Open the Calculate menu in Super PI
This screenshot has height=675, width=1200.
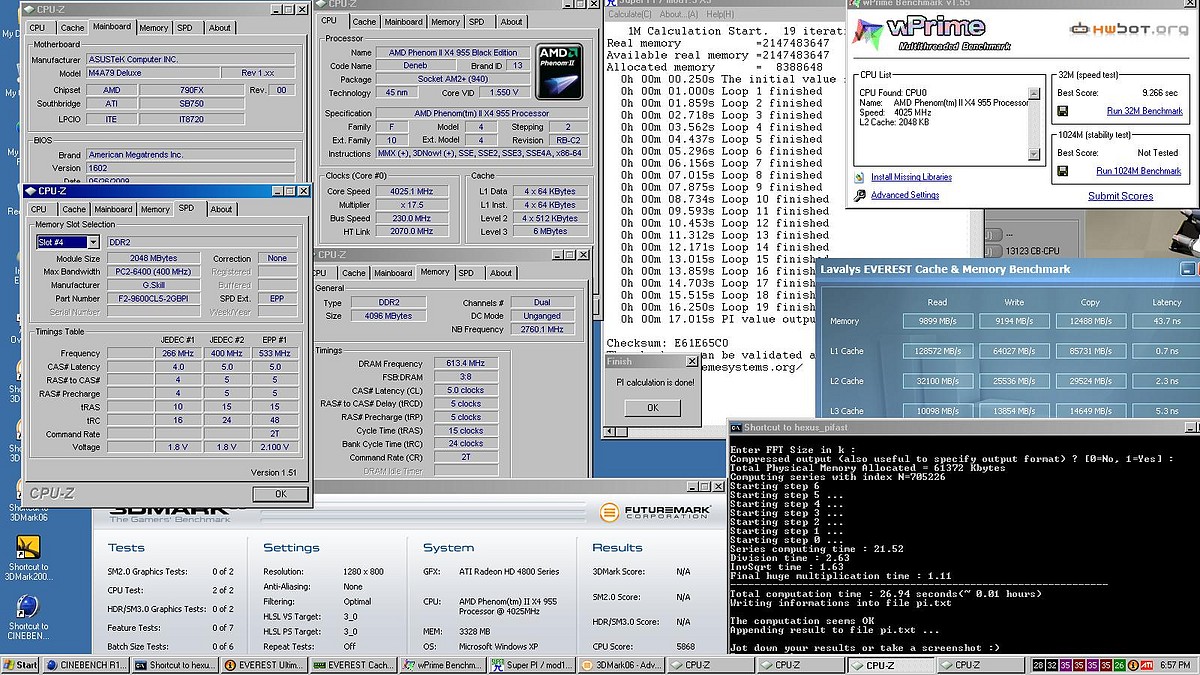[x=630, y=14]
